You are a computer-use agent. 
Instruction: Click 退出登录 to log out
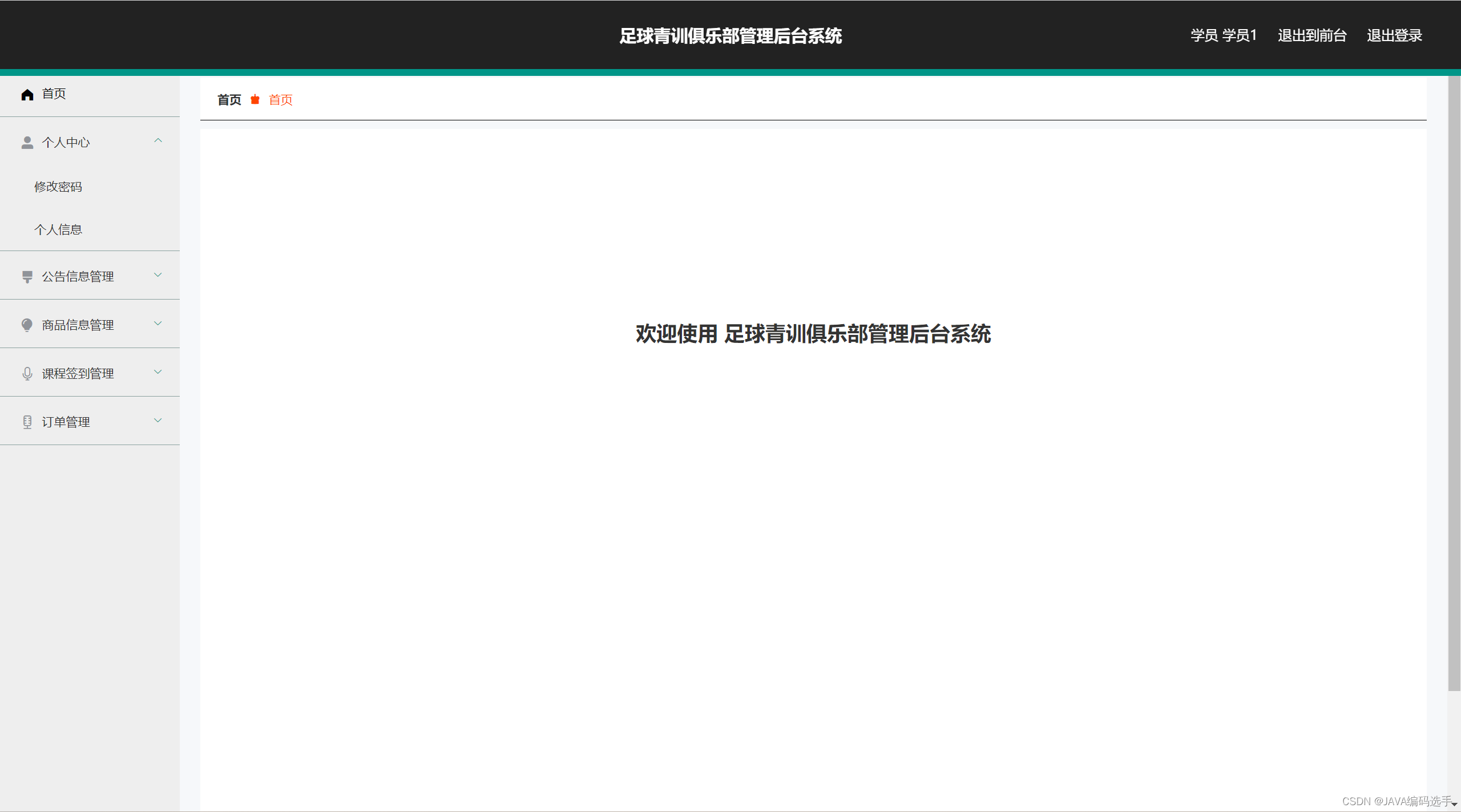click(x=1394, y=35)
